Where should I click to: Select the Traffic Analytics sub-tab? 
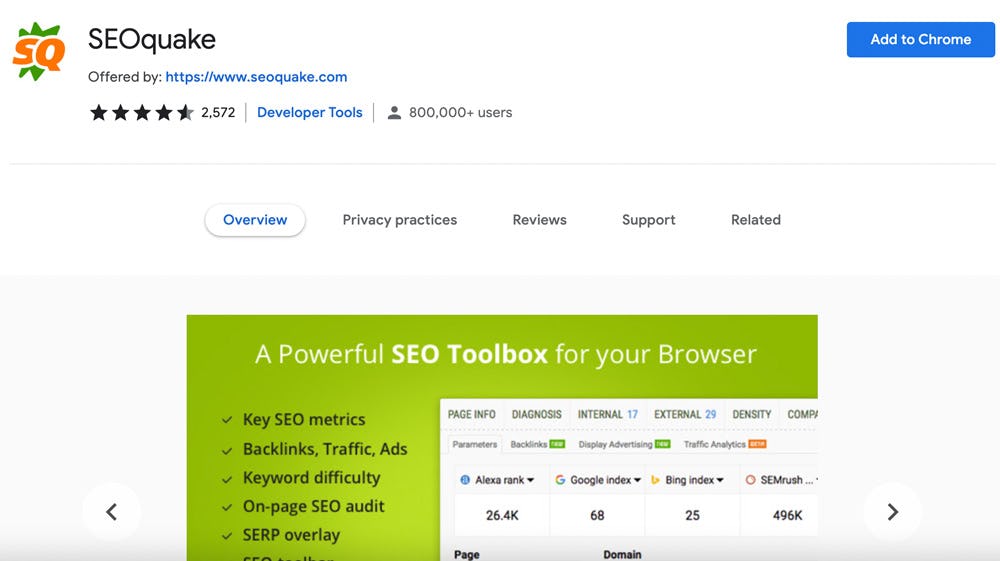724,444
